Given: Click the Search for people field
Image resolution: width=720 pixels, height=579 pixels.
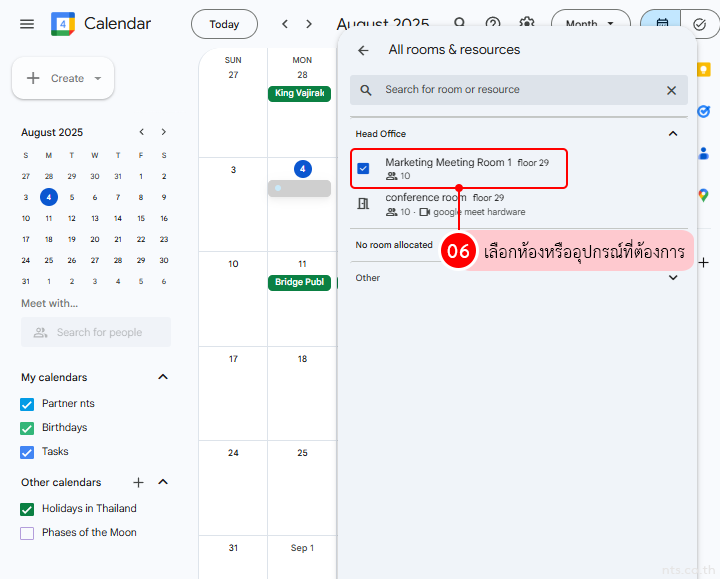Looking at the screenshot, I should click(96, 332).
